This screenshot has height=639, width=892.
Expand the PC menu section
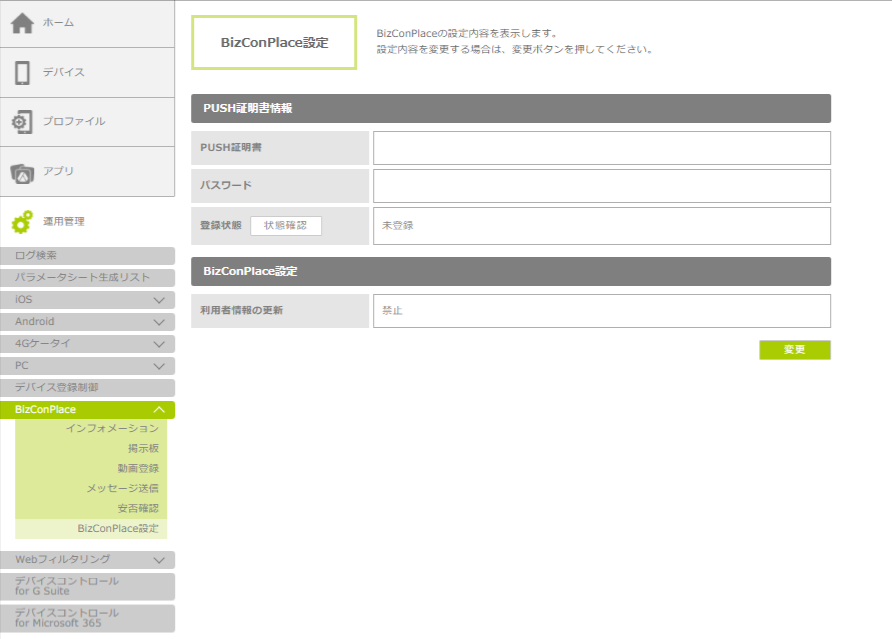tap(158, 366)
